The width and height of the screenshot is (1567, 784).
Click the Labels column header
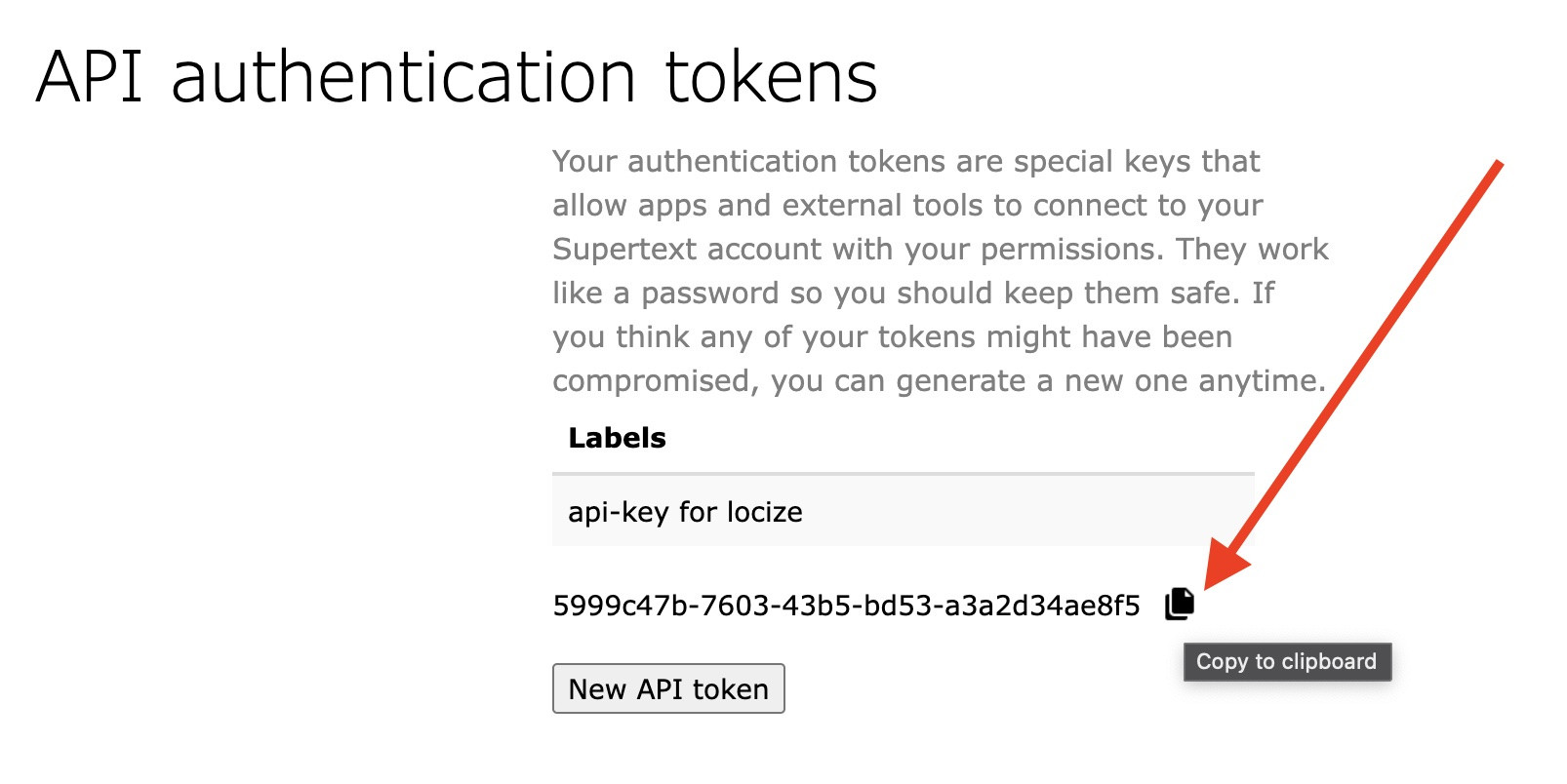tap(617, 438)
